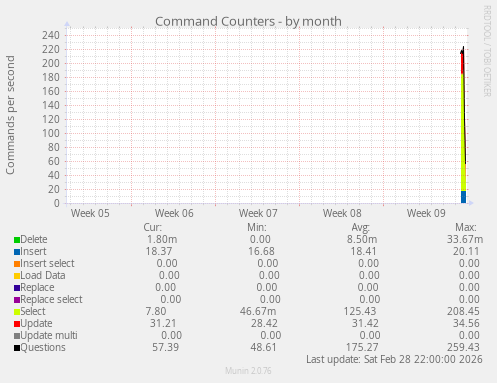
Task: Click the red Update legend swatch
Action: (17, 324)
